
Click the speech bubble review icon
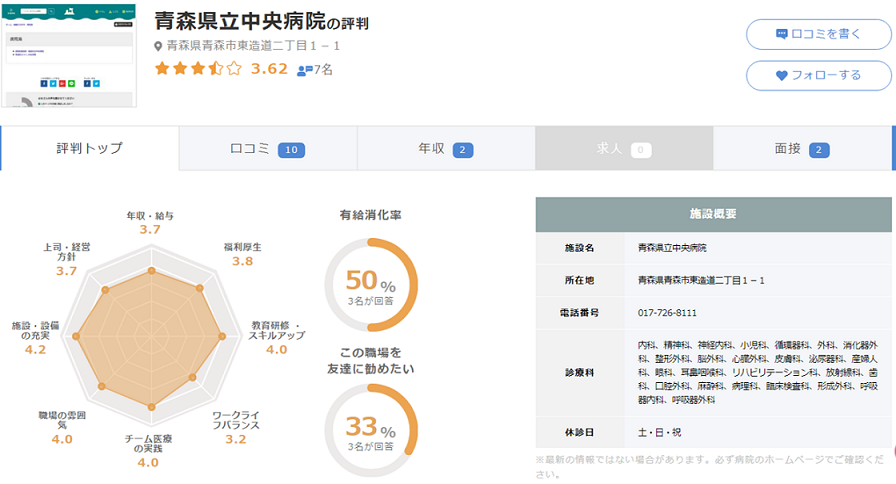[782, 34]
